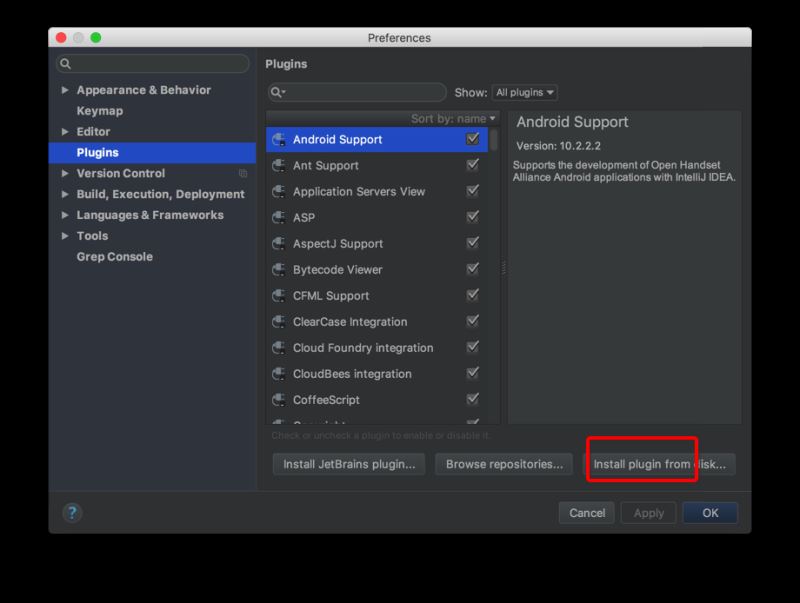Viewport: 800px width, 603px height.
Task: Open the Grep Console settings page
Action: [x=114, y=257]
